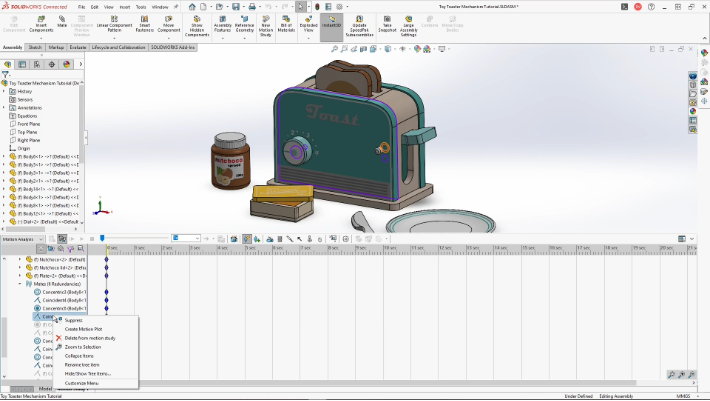Click the motion study Motor icon
Image resolution: width=710 pixels, height=401 pixels.
click(x=270, y=239)
